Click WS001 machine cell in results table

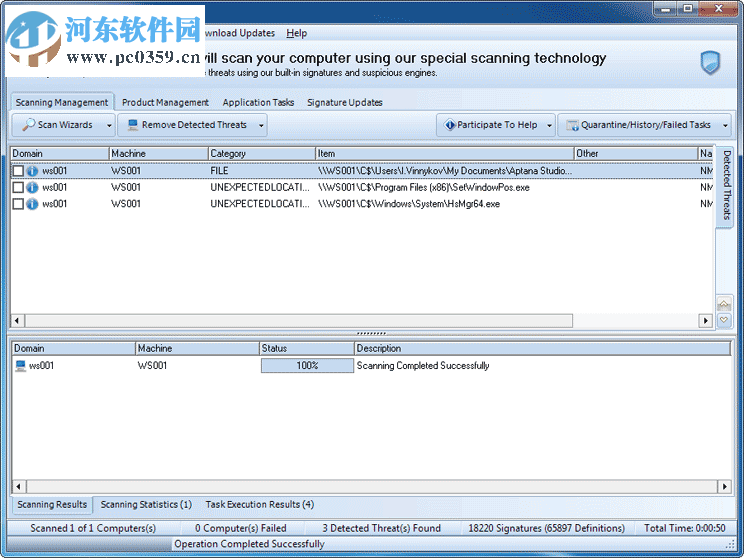(x=152, y=366)
